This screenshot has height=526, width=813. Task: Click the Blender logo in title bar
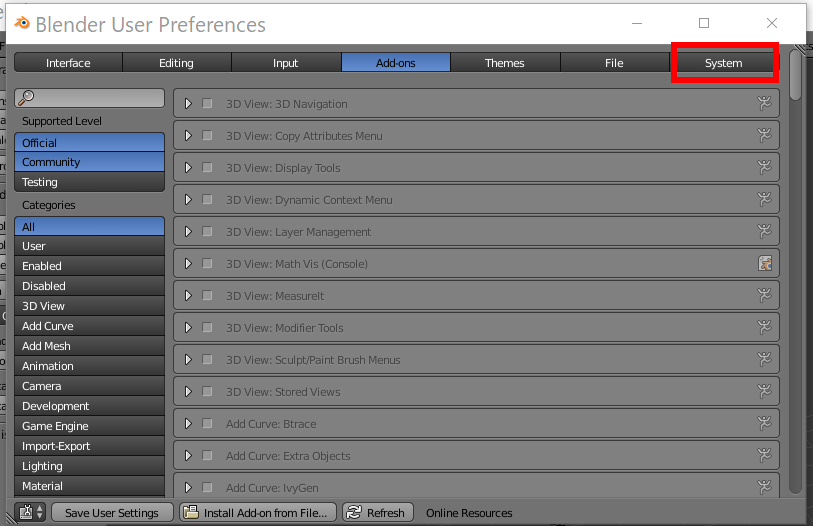22,23
